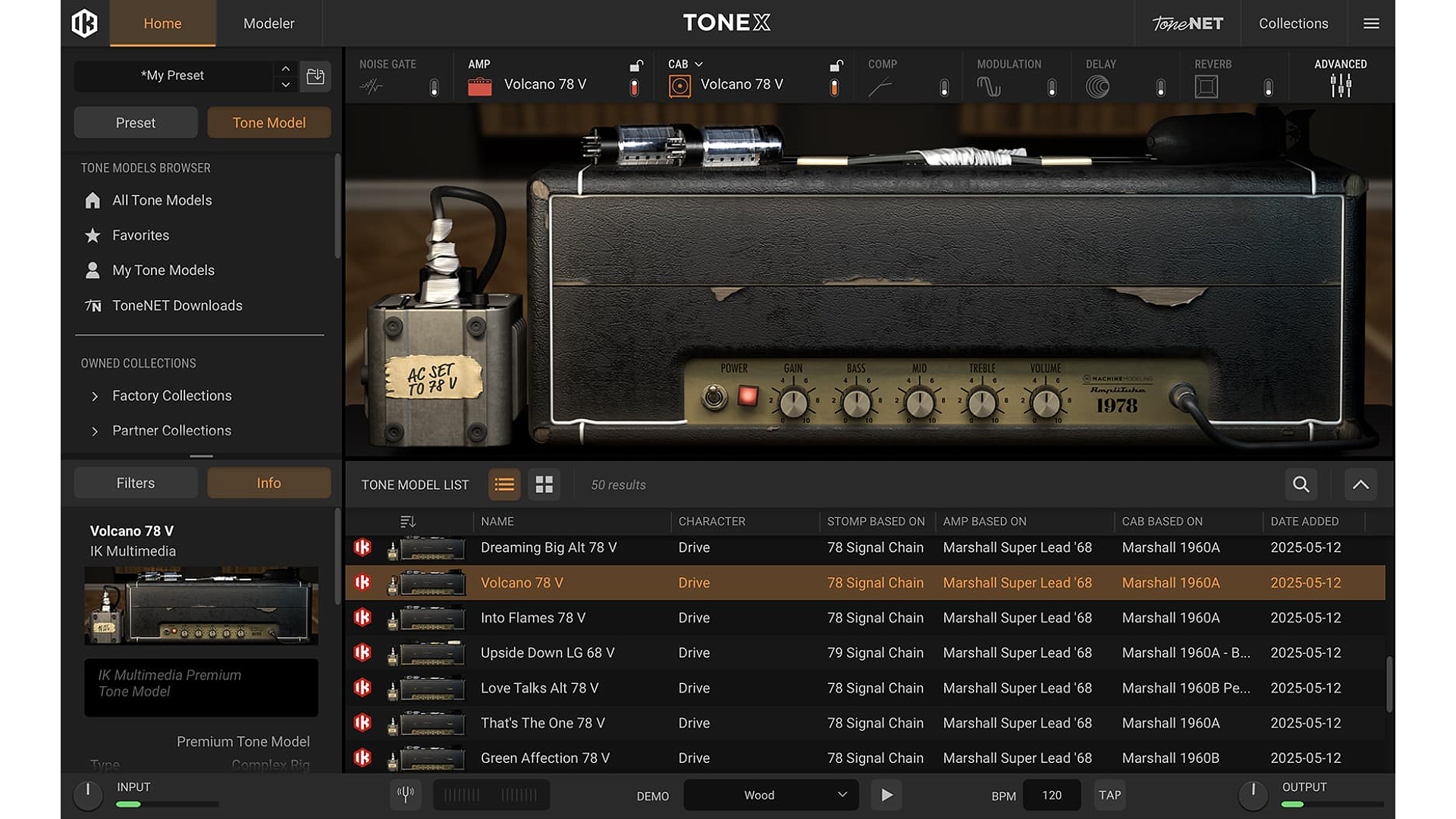This screenshot has height=819, width=1456.
Task: Toggle the Amp lock icon
Action: click(635, 65)
